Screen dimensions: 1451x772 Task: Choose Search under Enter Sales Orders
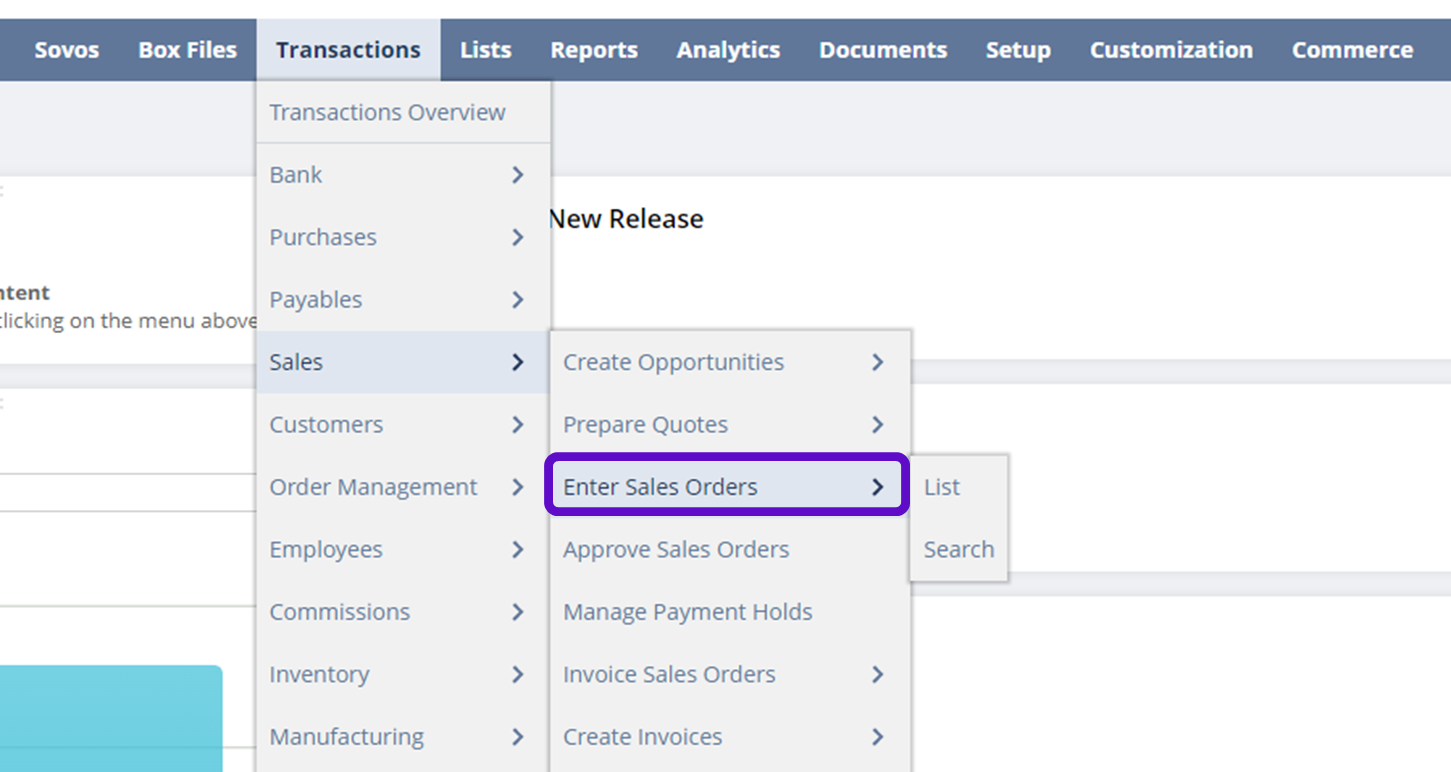(x=958, y=549)
